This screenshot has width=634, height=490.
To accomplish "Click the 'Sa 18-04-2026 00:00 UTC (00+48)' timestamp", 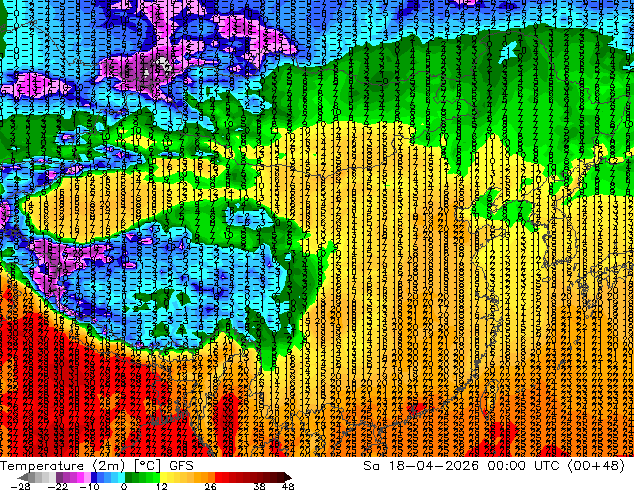I will pyautogui.click(x=494, y=466).
